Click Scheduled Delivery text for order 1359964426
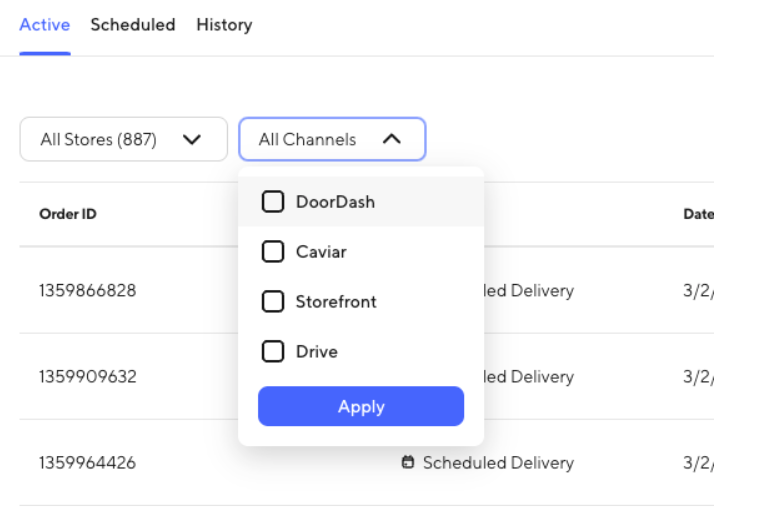The image size is (774, 512). pos(498,463)
